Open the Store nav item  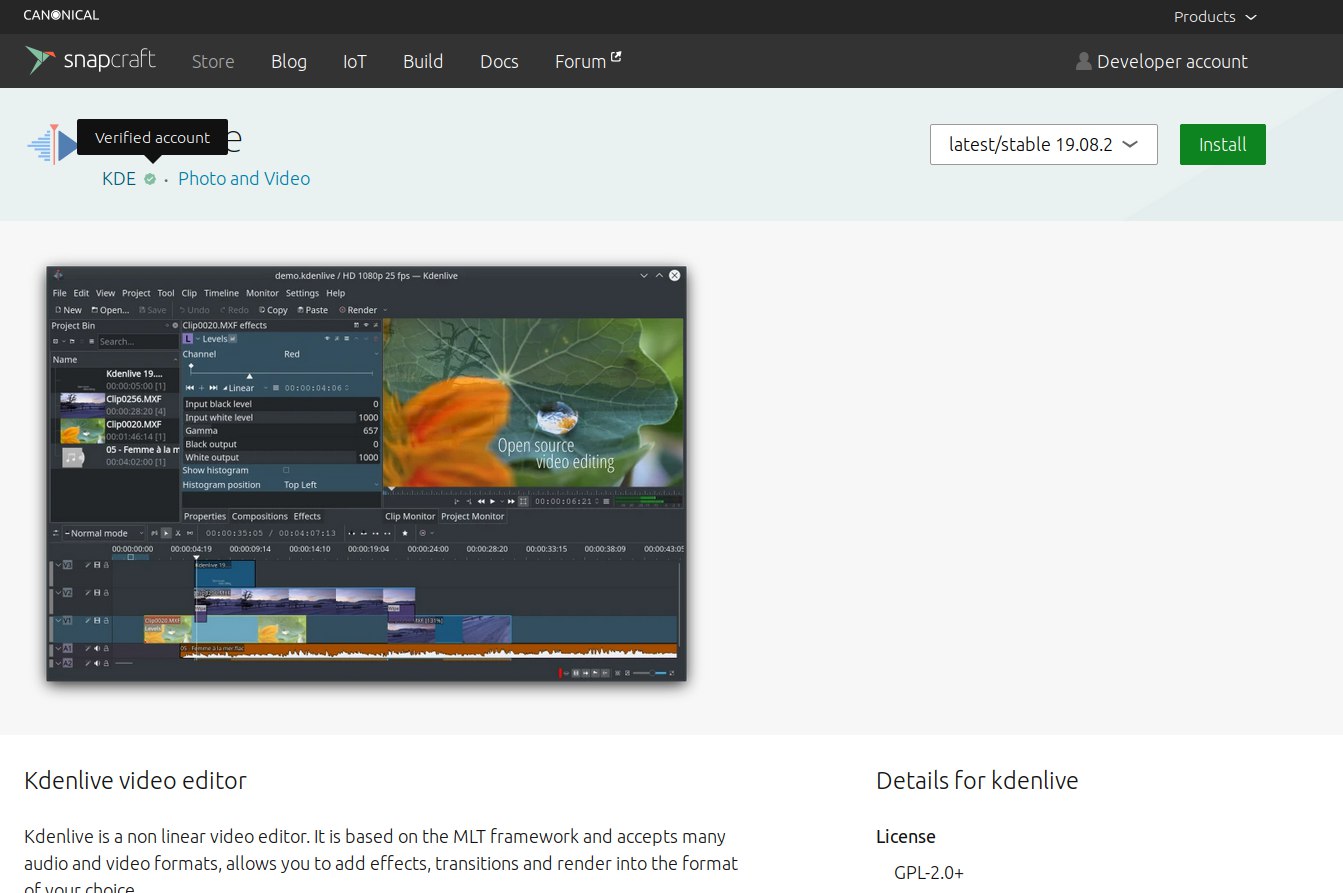click(x=213, y=61)
